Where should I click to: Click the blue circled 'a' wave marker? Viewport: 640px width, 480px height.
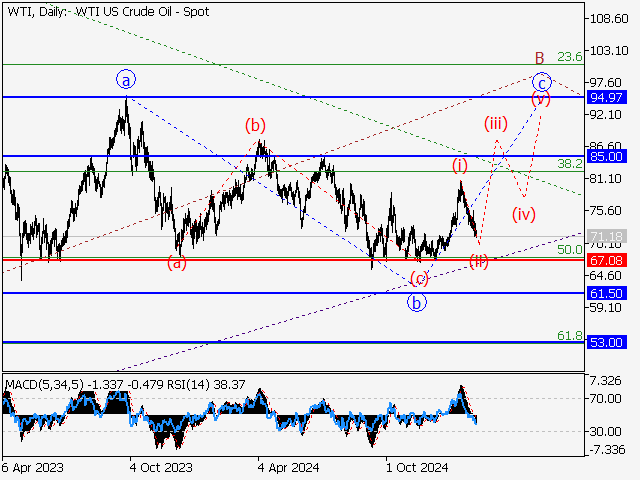[125, 79]
